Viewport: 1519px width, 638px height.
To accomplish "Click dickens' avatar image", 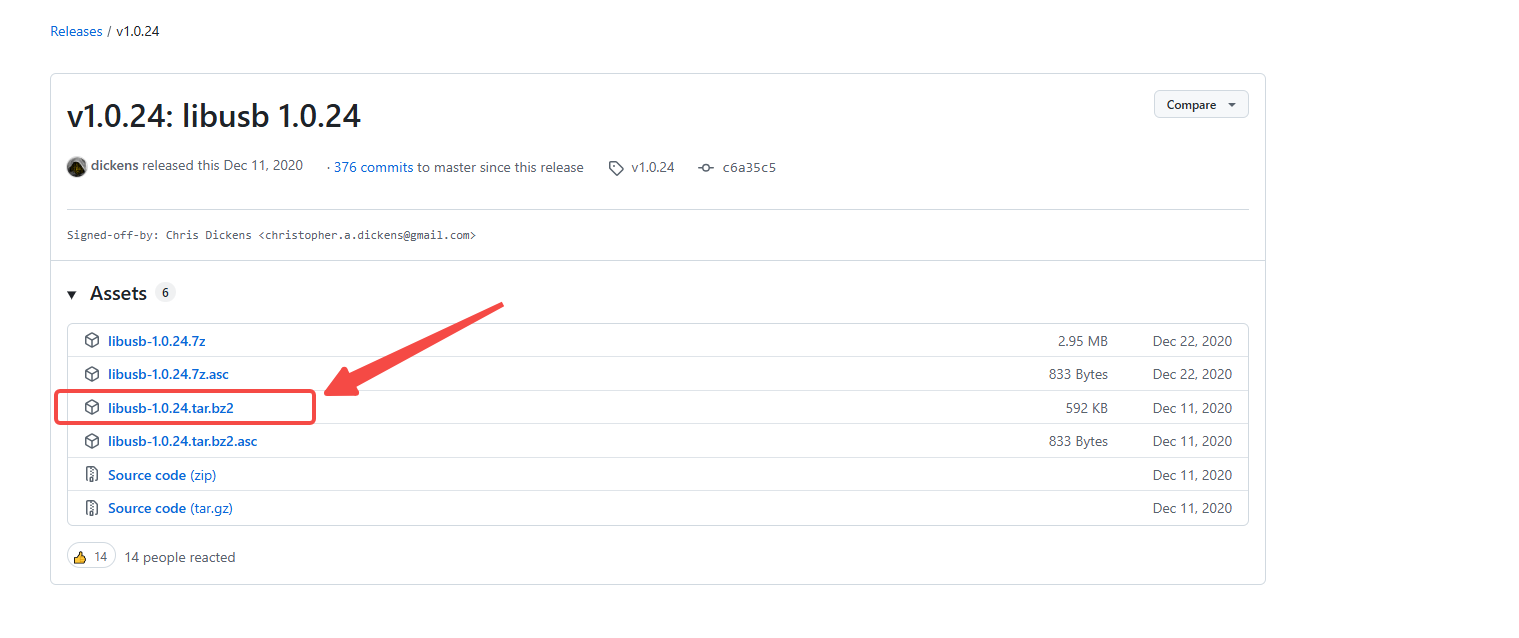I will click(x=77, y=167).
